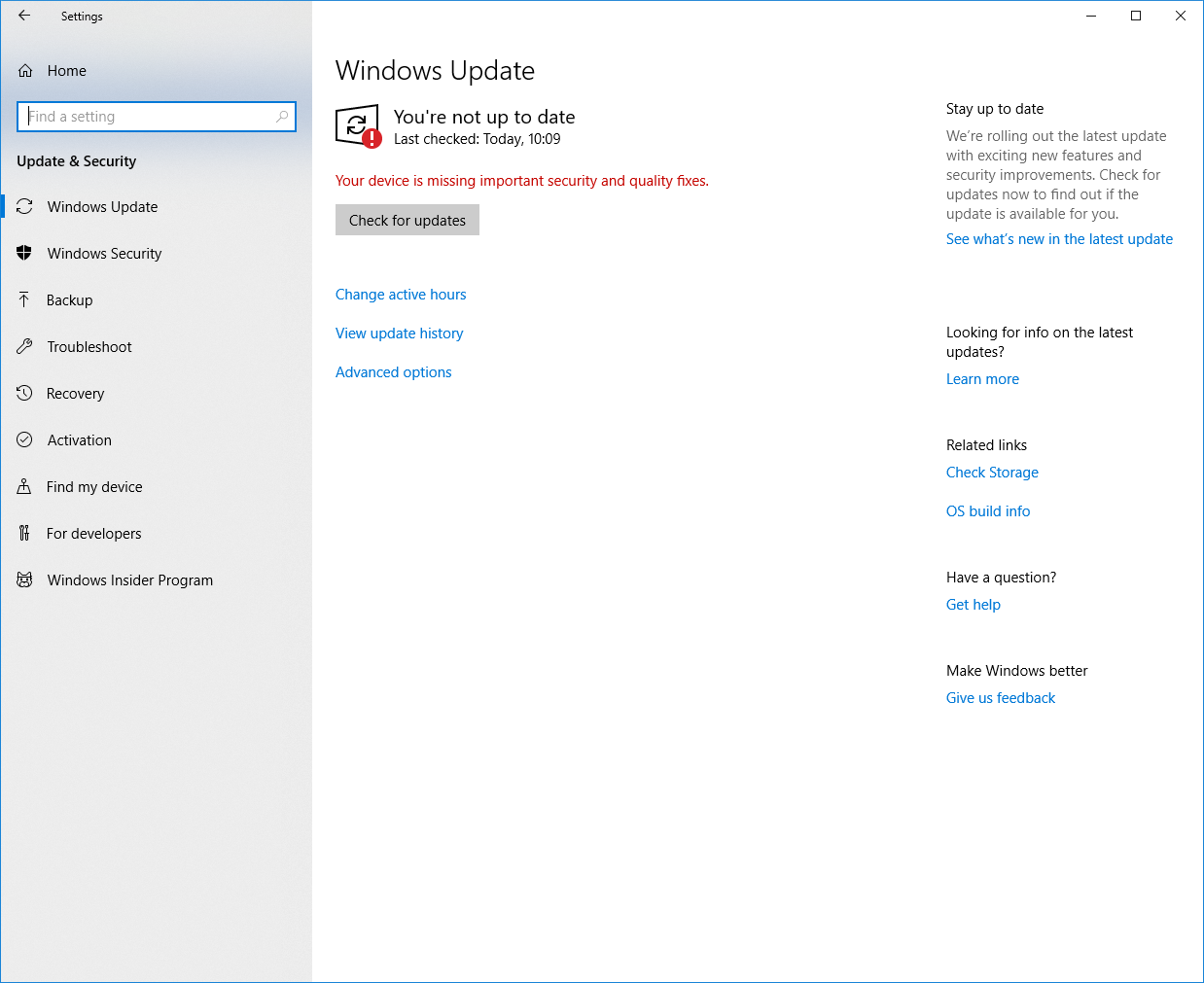1204x983 pixels.
Task: Open Find my device settings
Action: [x=157, y=486]
